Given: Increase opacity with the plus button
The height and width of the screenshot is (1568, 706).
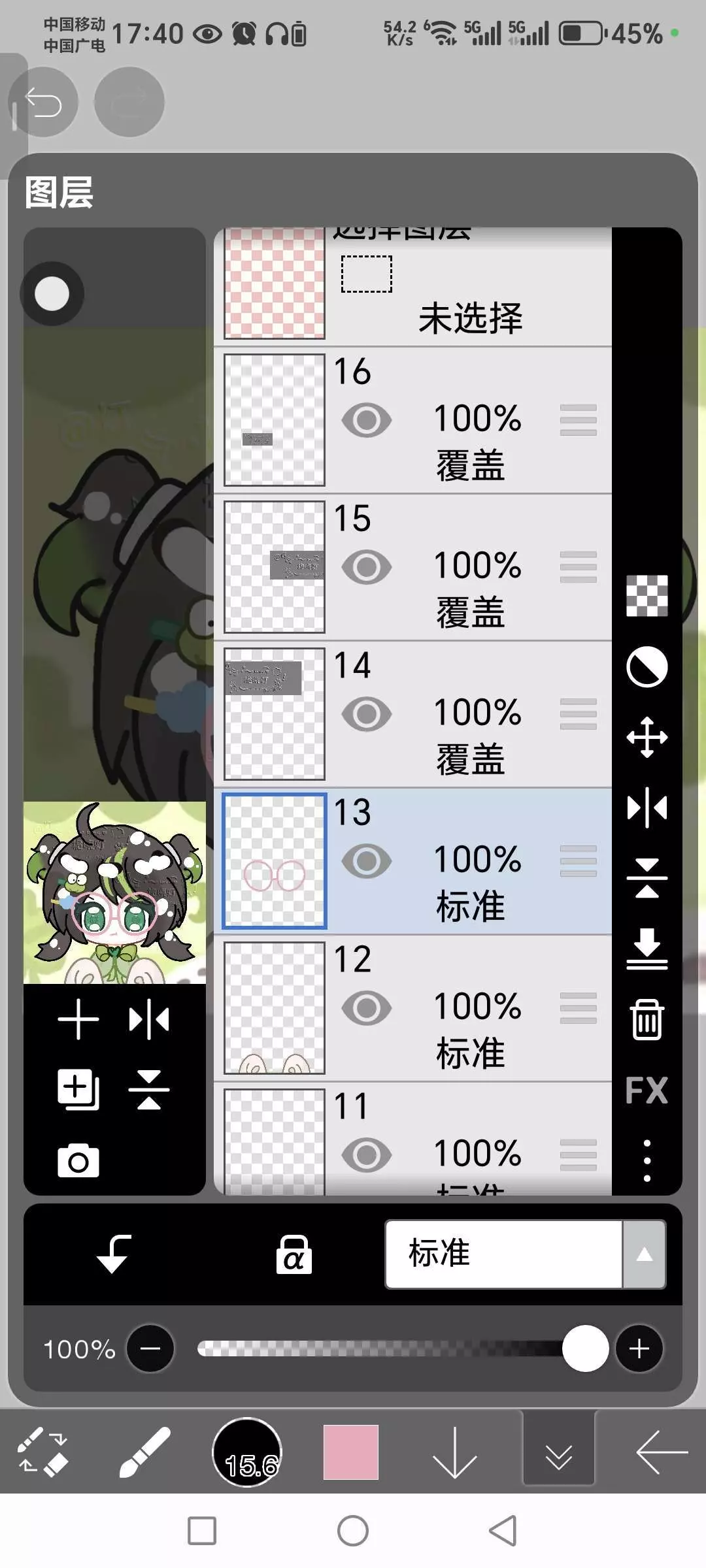Looking at the screenshot, I should (639, 1348).
